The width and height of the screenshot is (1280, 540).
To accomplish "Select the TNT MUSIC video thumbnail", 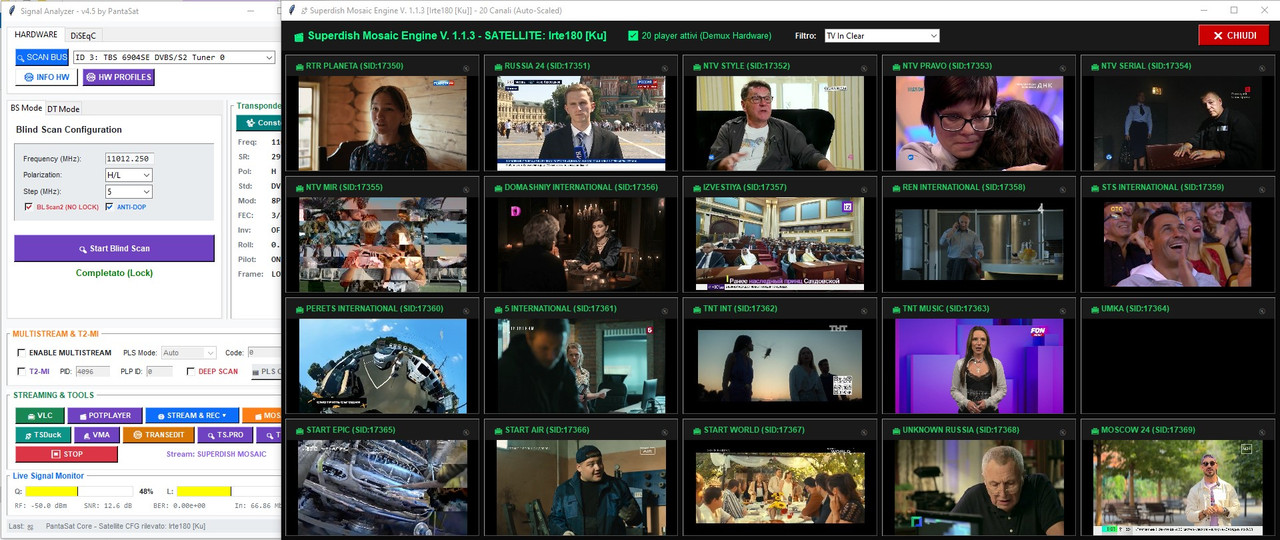I will tap(978, 366).
